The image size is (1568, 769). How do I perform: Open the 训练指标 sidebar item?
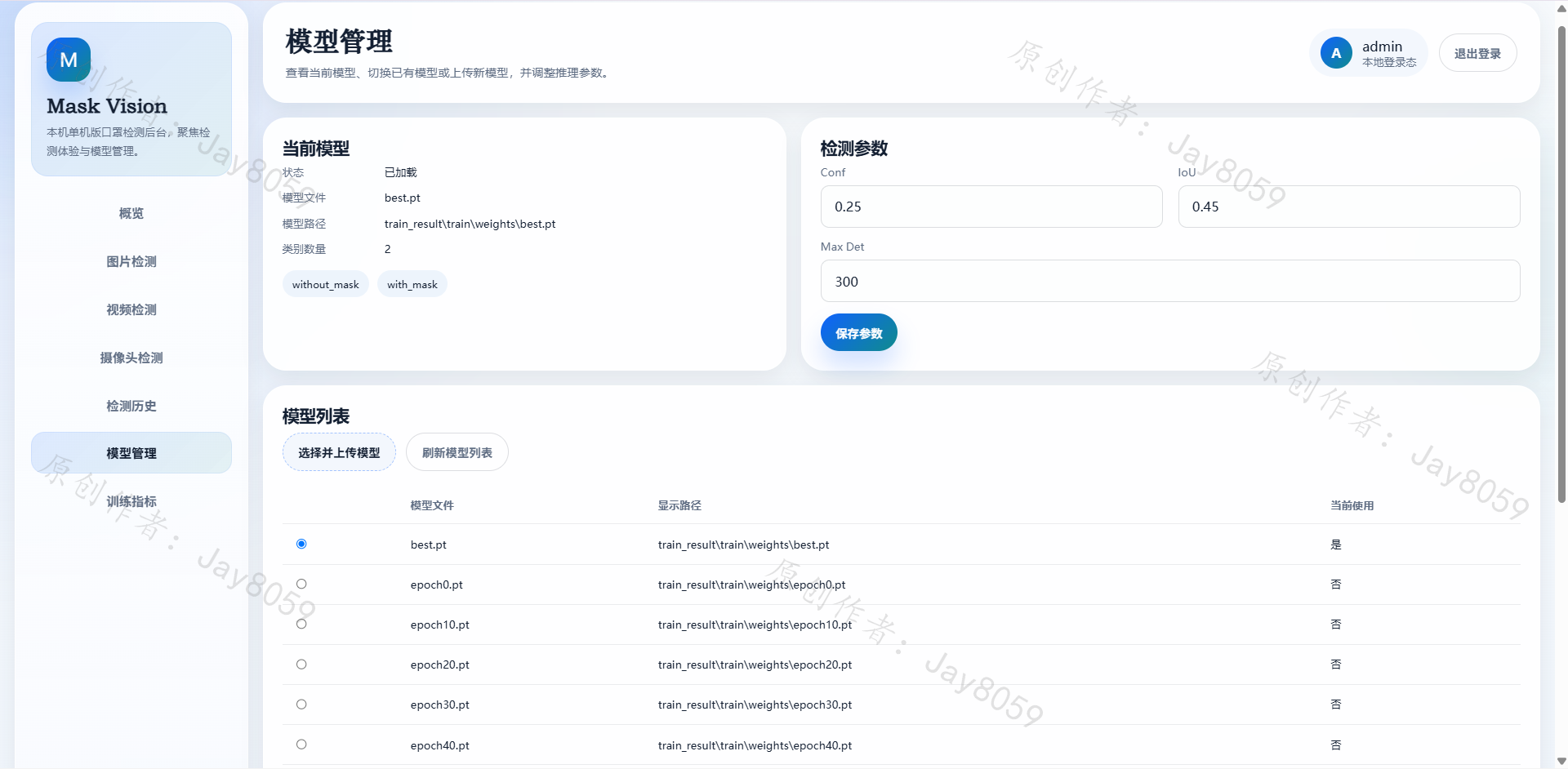(131, 501)
